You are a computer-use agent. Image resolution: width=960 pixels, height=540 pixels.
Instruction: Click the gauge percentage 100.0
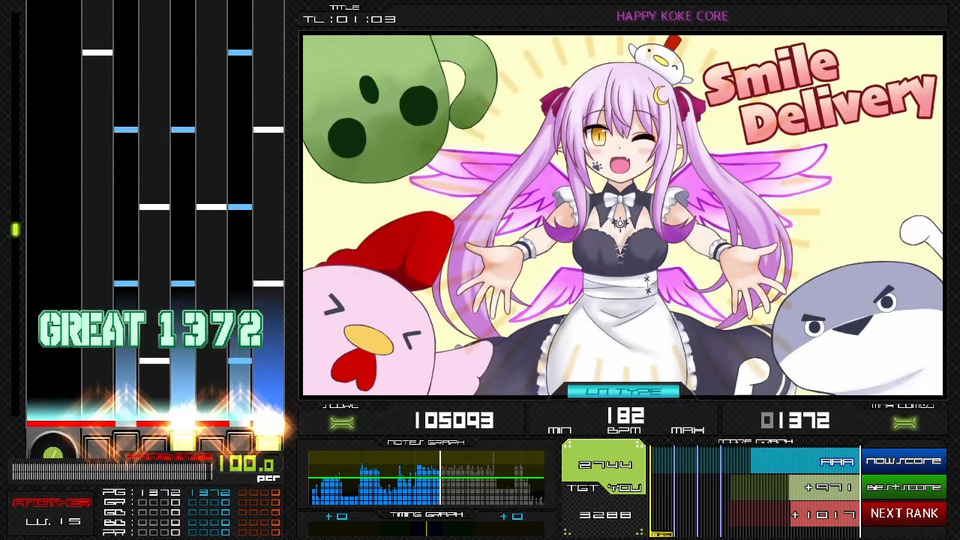pos(246,463)
